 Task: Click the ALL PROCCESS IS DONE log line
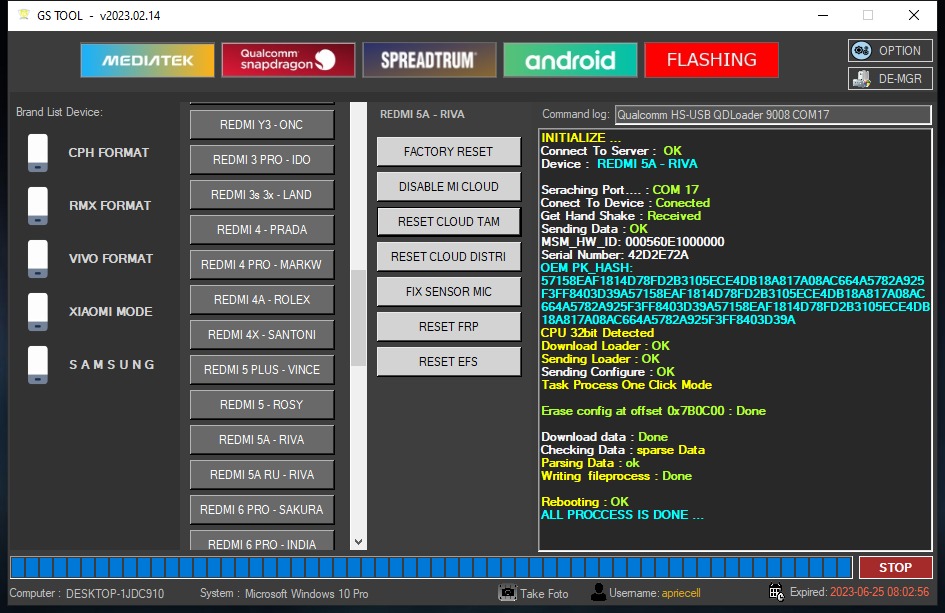622,515
